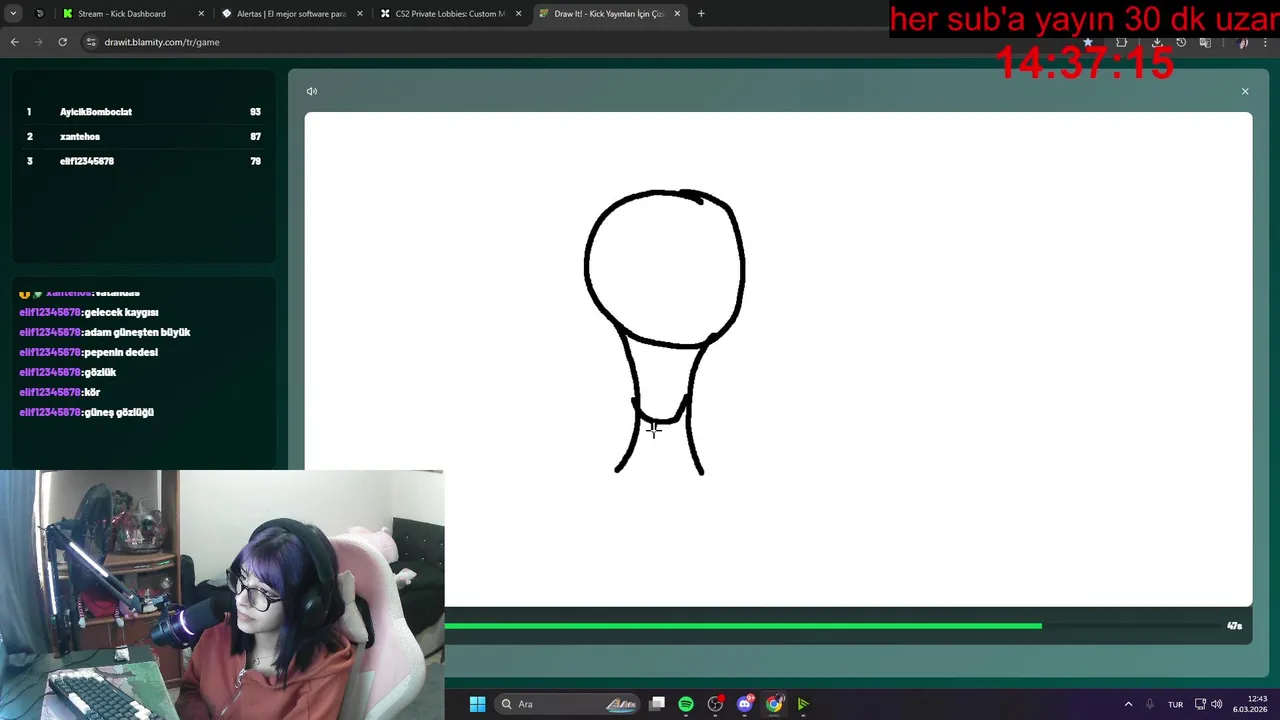The height and width of the screenshot is (720, 1280).
Task: Switch to the Alertas tab
Action: pos(291,14)
